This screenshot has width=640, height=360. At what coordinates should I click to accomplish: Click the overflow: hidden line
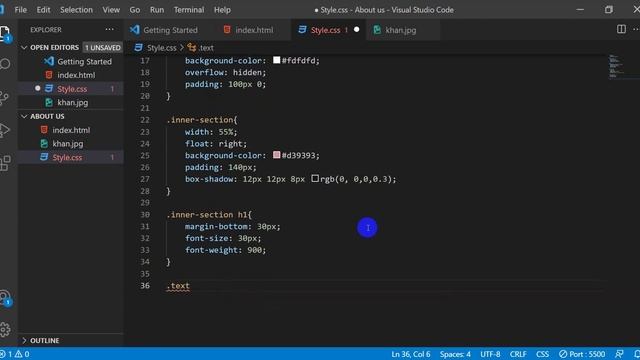click(225, 72)
